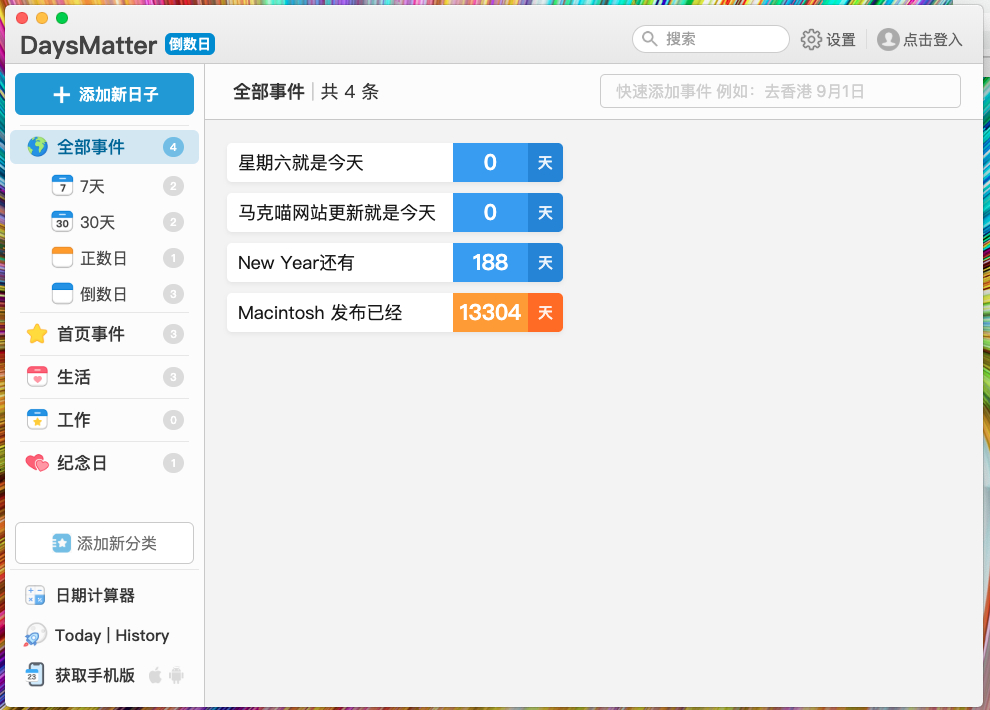Viewport: 990px width, 710px height.
Task: Click the globe icon beside 全部事件
Action: point(37,146)
